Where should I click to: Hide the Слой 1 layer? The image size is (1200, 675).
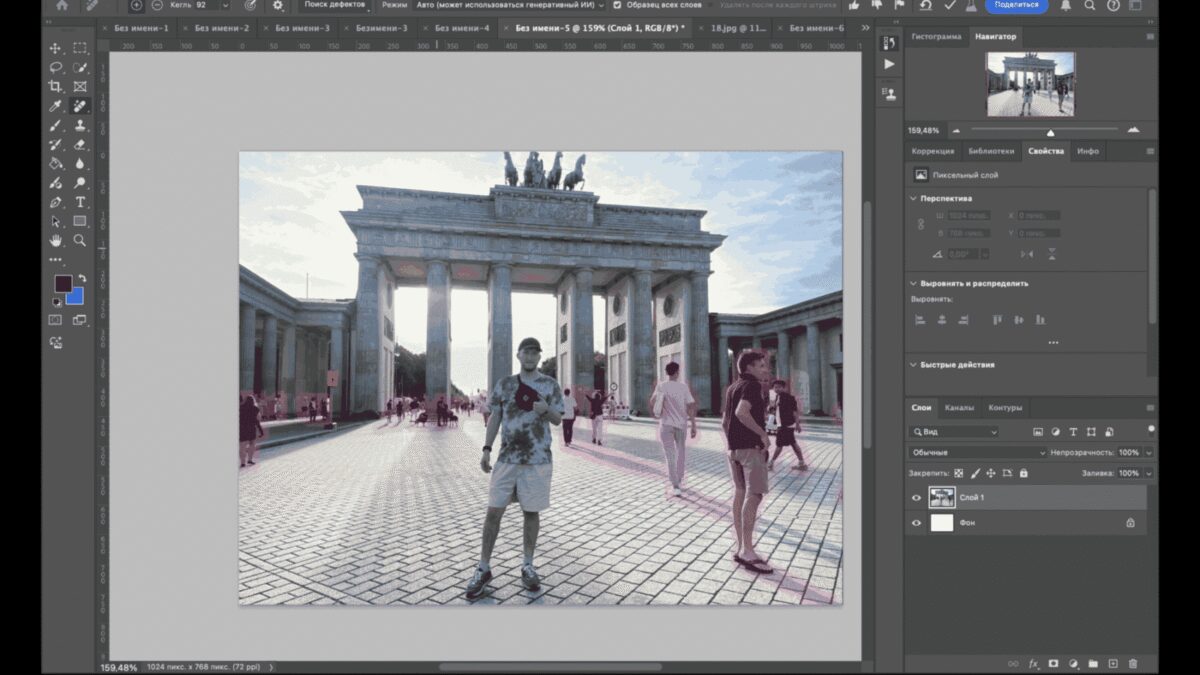[917, 498]
